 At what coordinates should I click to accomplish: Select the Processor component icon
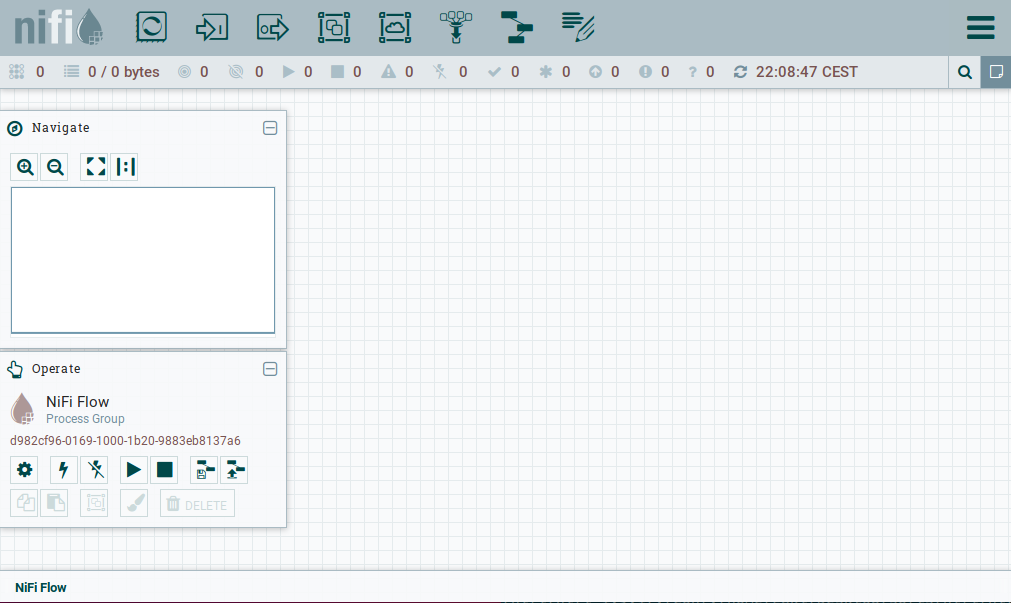152,28
